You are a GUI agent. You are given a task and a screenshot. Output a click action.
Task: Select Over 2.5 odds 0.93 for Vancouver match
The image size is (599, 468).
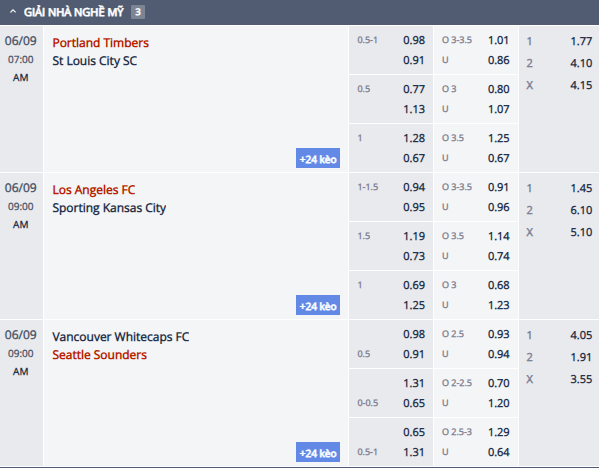(499, 334)
